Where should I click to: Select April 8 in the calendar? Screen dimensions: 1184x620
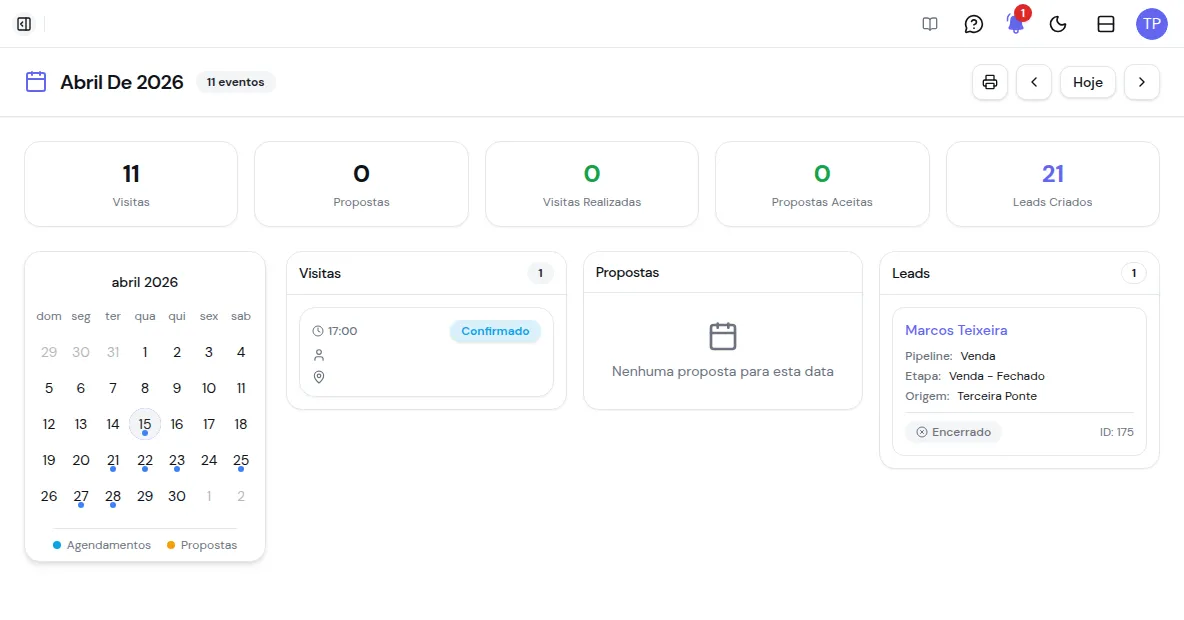[x=145, y=388]
